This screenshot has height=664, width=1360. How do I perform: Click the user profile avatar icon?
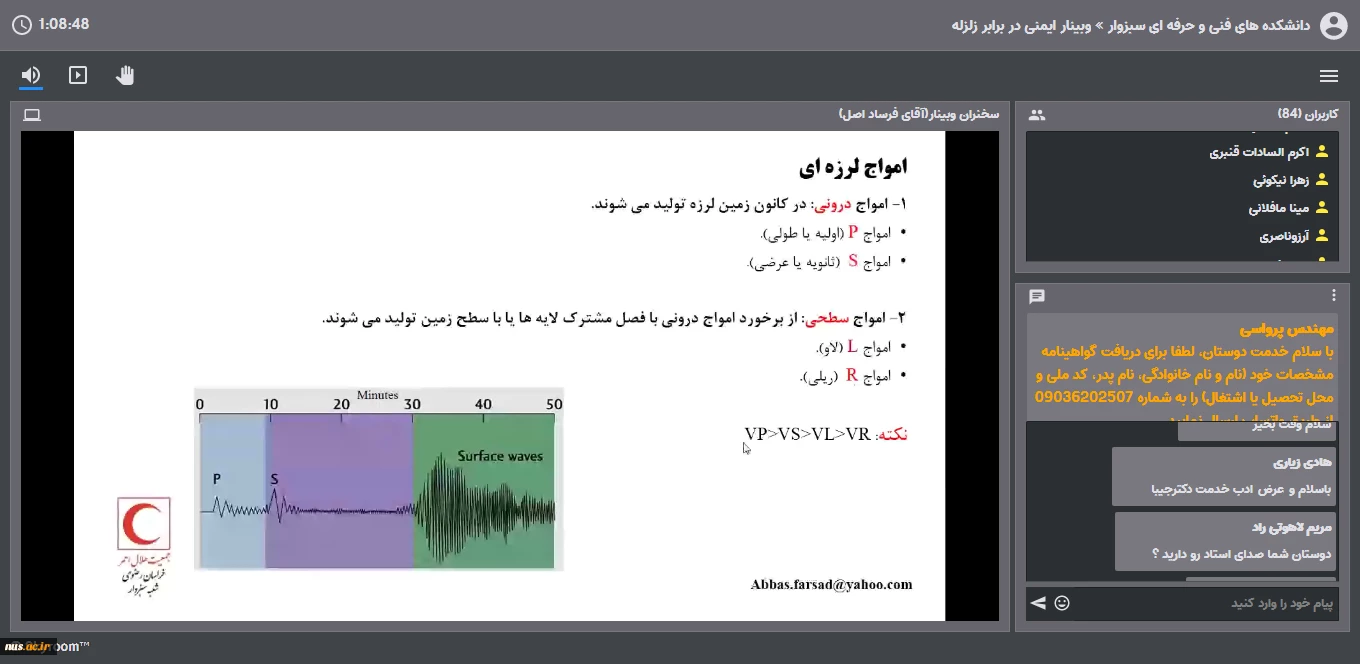1334,26
